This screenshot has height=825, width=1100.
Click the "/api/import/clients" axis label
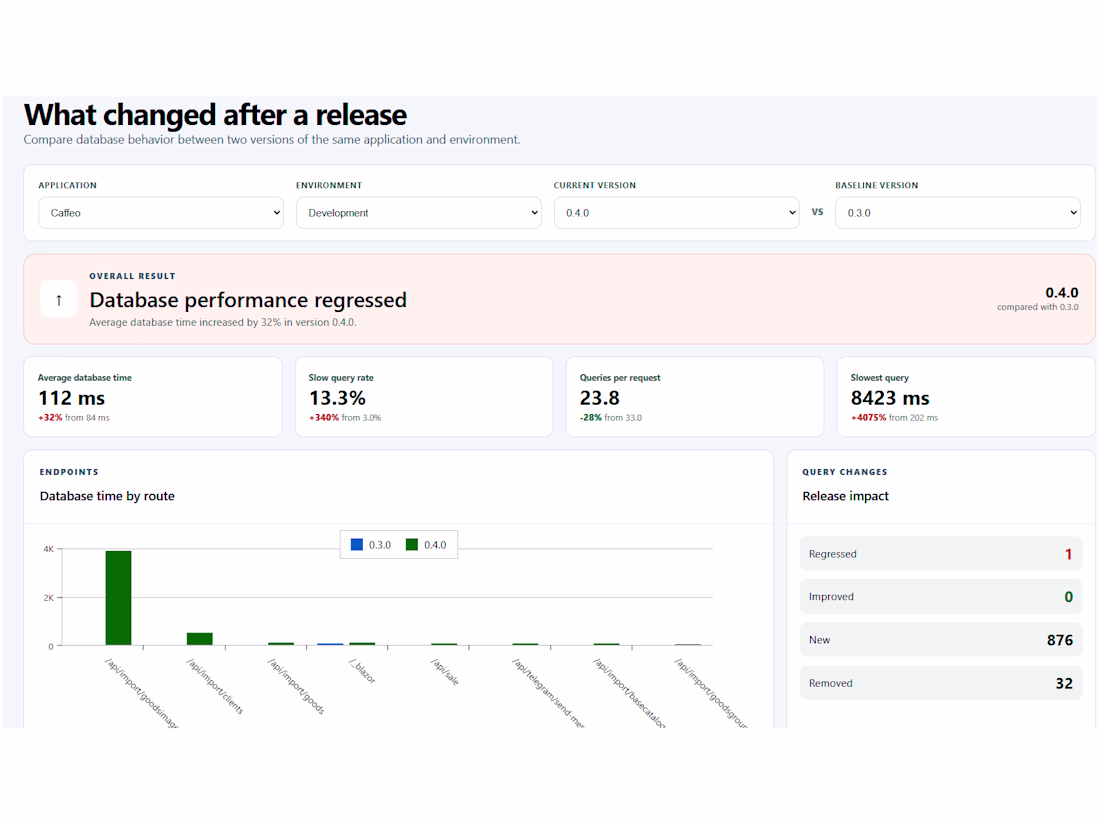click(x=215, y=687)
